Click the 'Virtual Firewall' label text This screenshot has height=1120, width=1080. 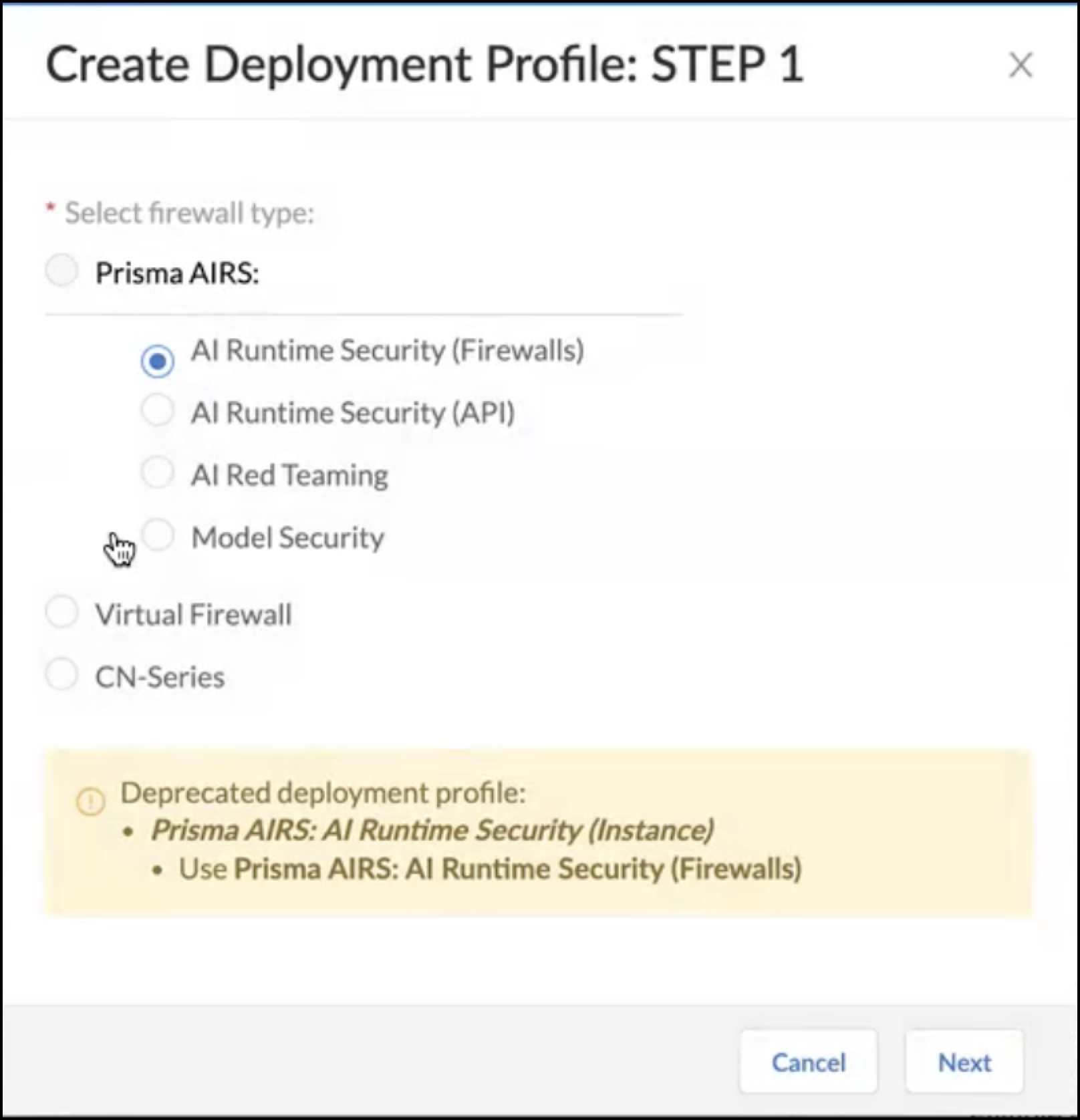coord(194,615)
